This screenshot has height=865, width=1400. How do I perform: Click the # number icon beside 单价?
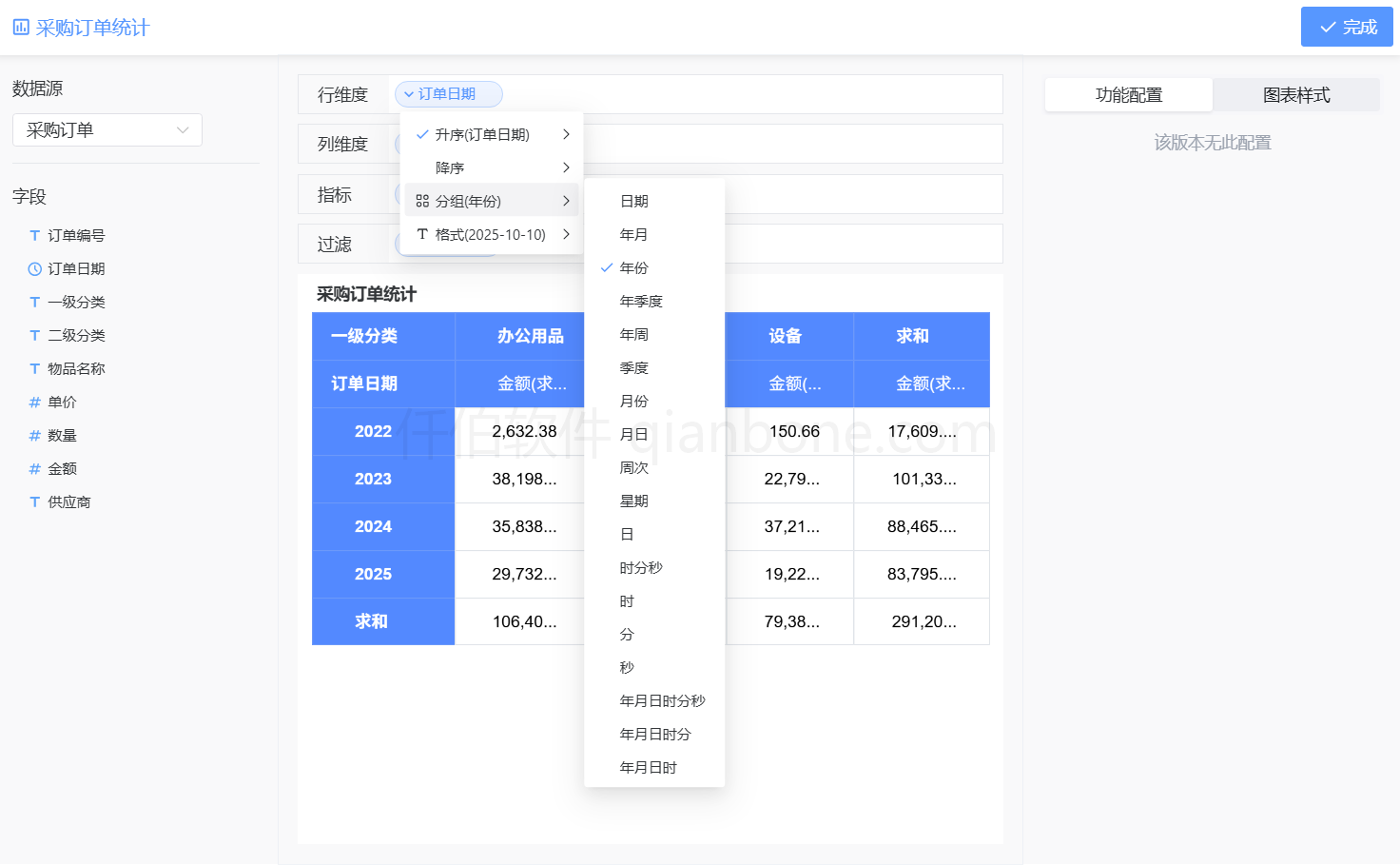point(34,402)
